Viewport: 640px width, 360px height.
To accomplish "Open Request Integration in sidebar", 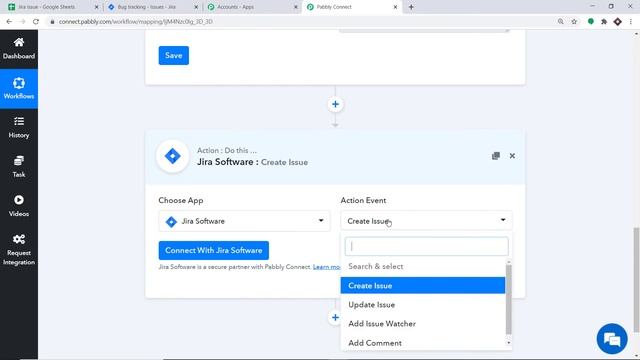I will 19,250.
